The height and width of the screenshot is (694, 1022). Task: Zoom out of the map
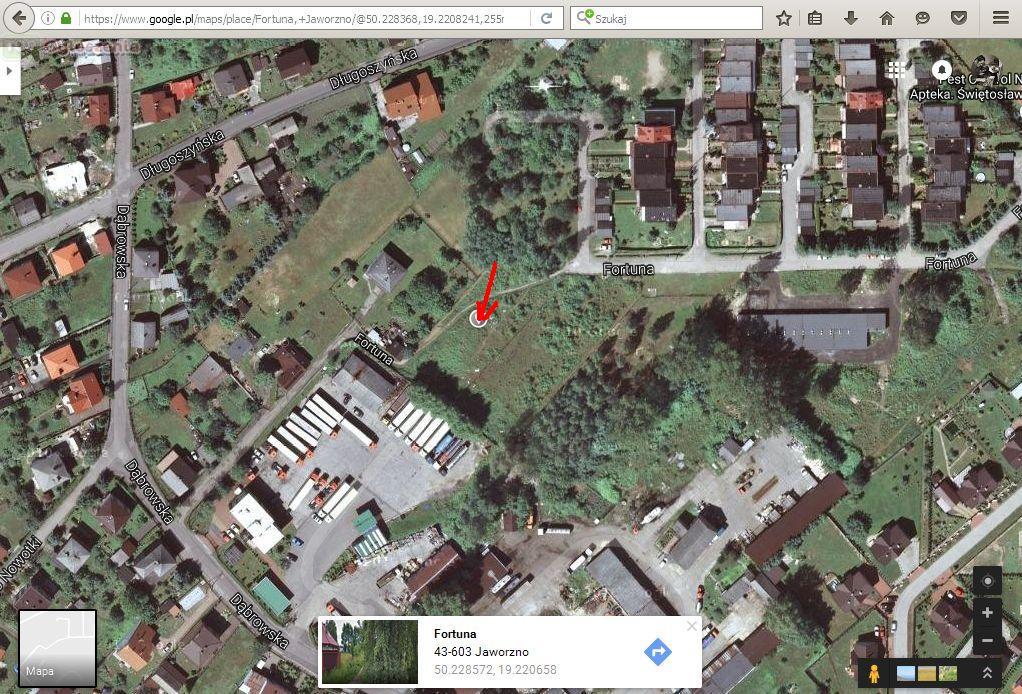click(x=987, y=641)
